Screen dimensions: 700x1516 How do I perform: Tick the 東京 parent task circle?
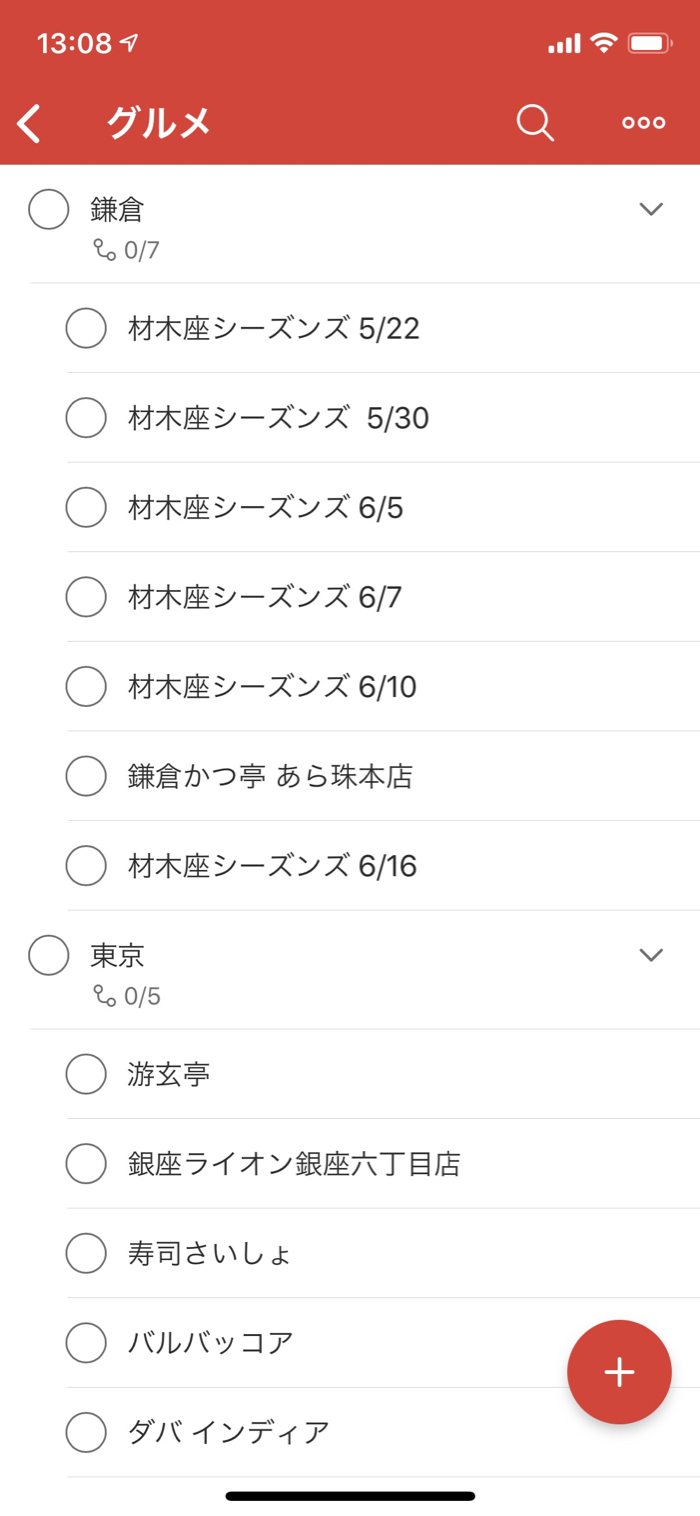tap(49, 955)
